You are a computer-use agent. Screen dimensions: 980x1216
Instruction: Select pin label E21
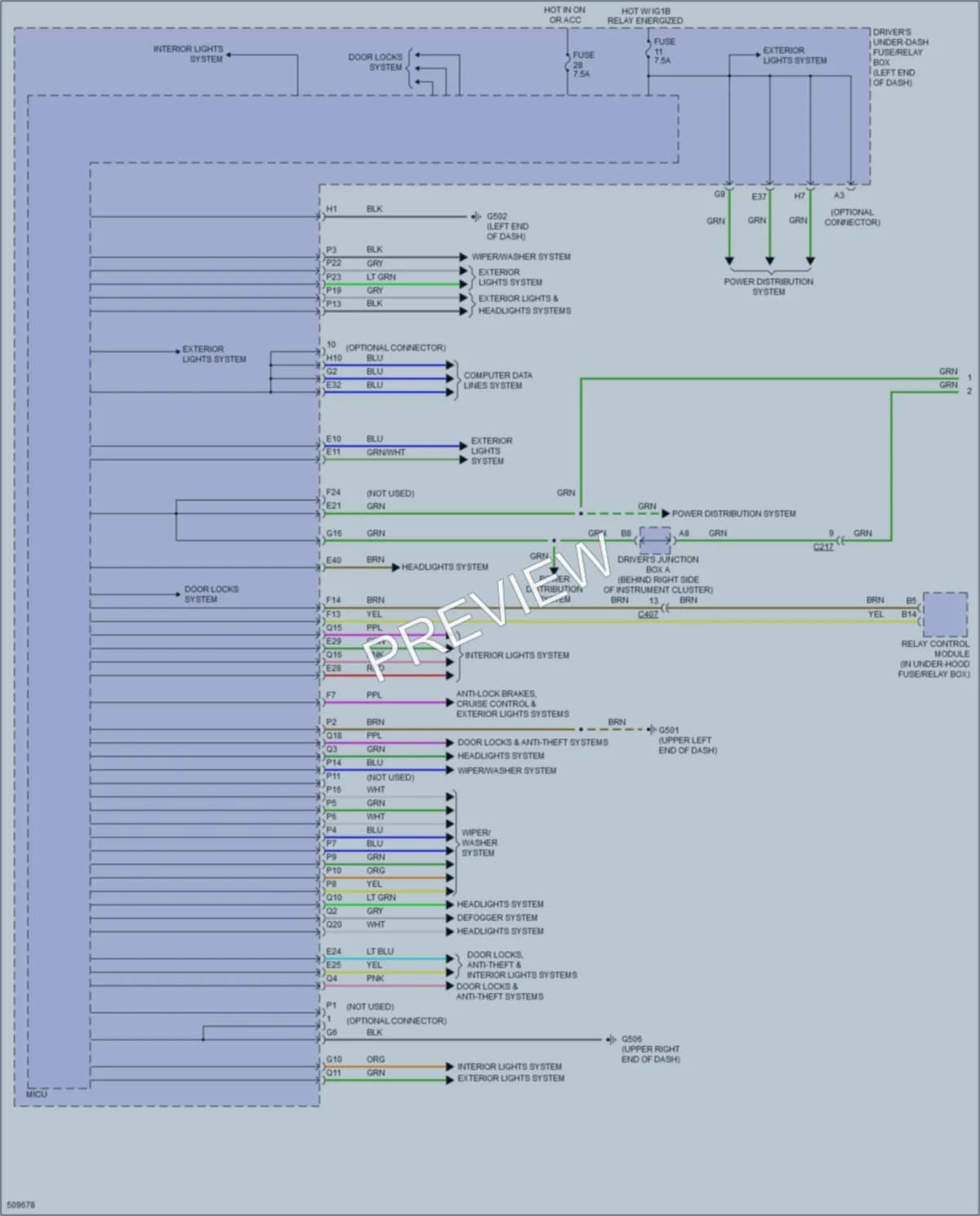333,506
